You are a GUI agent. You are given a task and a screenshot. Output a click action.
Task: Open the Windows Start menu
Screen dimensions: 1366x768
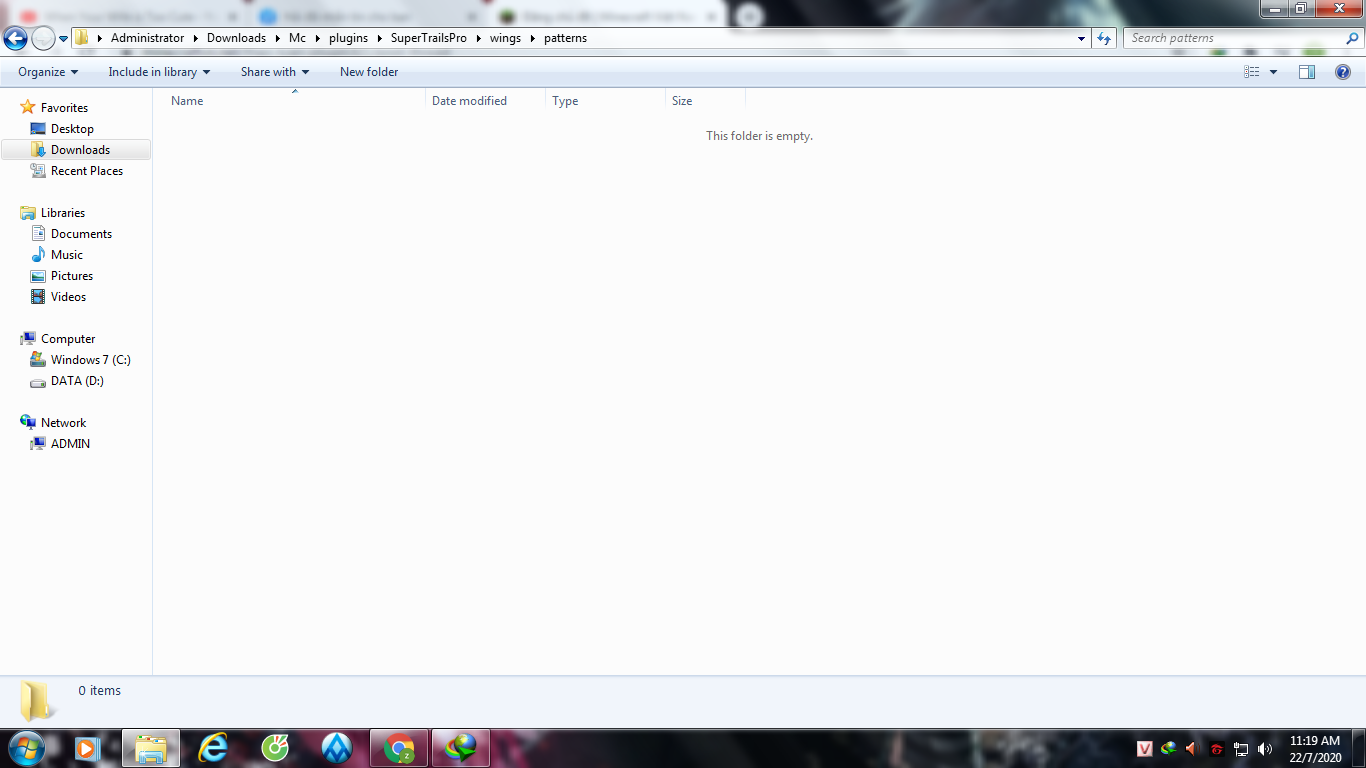pyautogui.click(x=25, y=748)
